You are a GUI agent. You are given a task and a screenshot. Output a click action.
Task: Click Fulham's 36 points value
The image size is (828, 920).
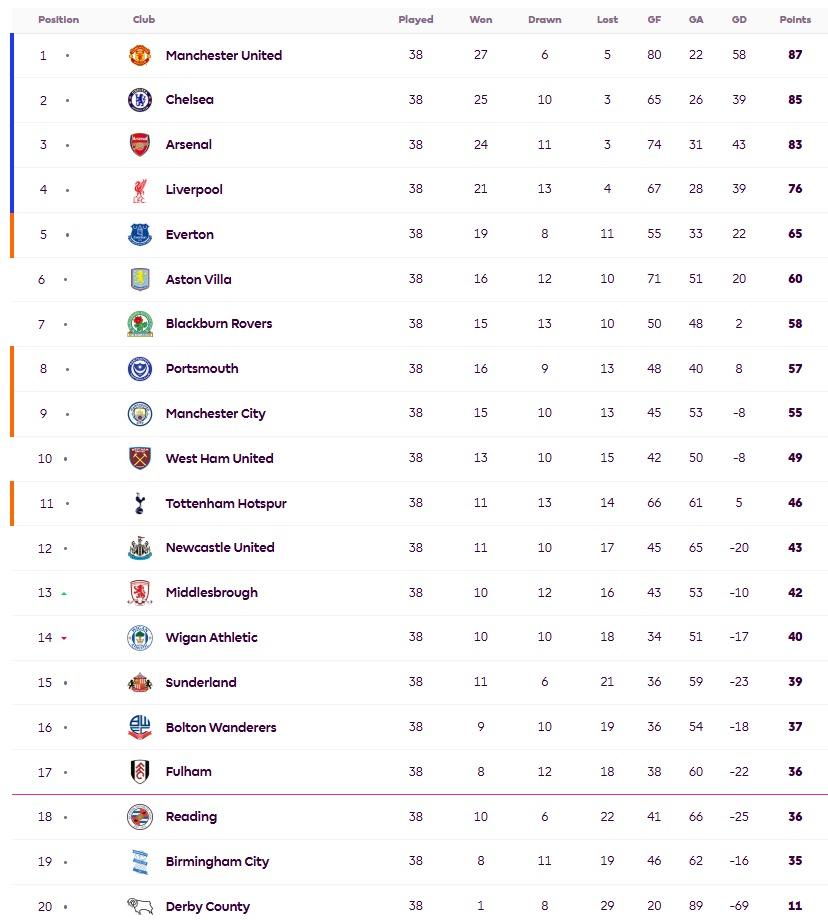(795, 772)
